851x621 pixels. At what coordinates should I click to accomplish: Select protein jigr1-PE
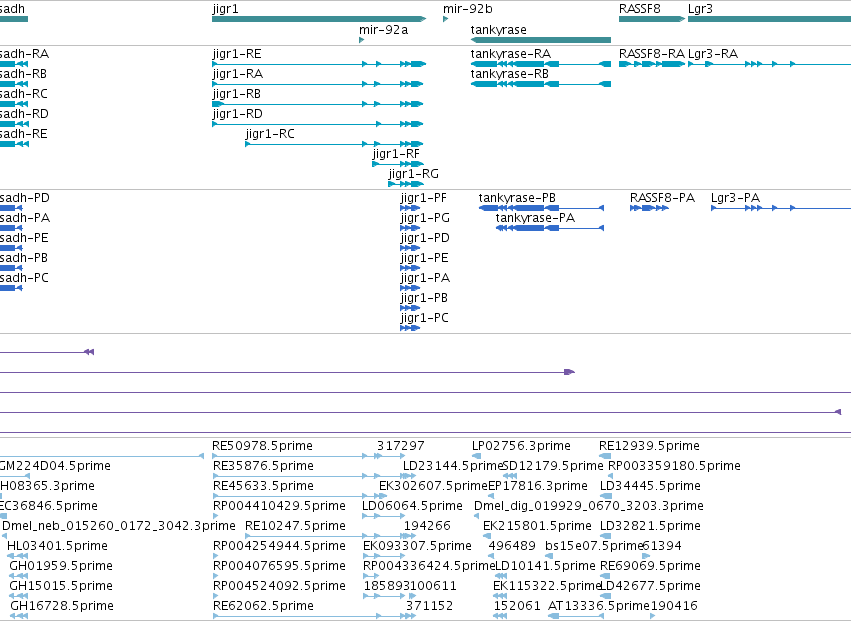click(x=410, y=268)
